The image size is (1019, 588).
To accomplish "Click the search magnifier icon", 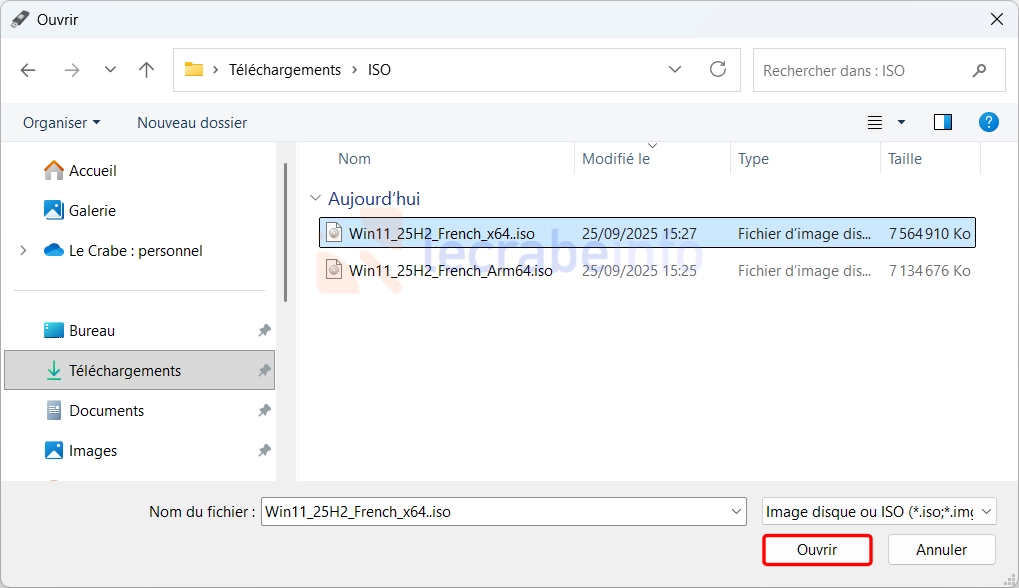I will click(979, 71).
